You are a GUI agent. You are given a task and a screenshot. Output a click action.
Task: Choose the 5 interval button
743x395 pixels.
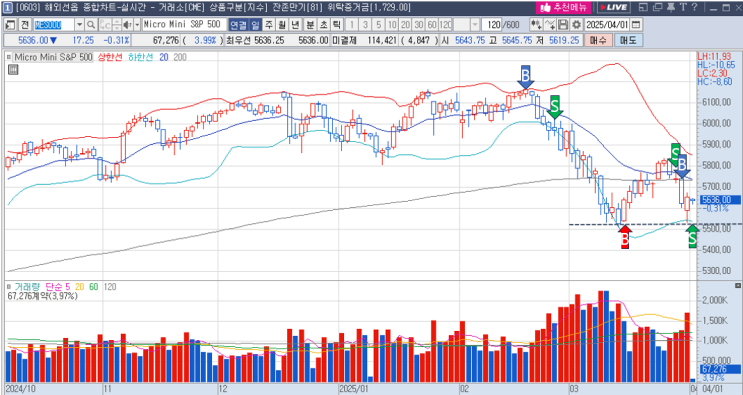coord(379,25)
